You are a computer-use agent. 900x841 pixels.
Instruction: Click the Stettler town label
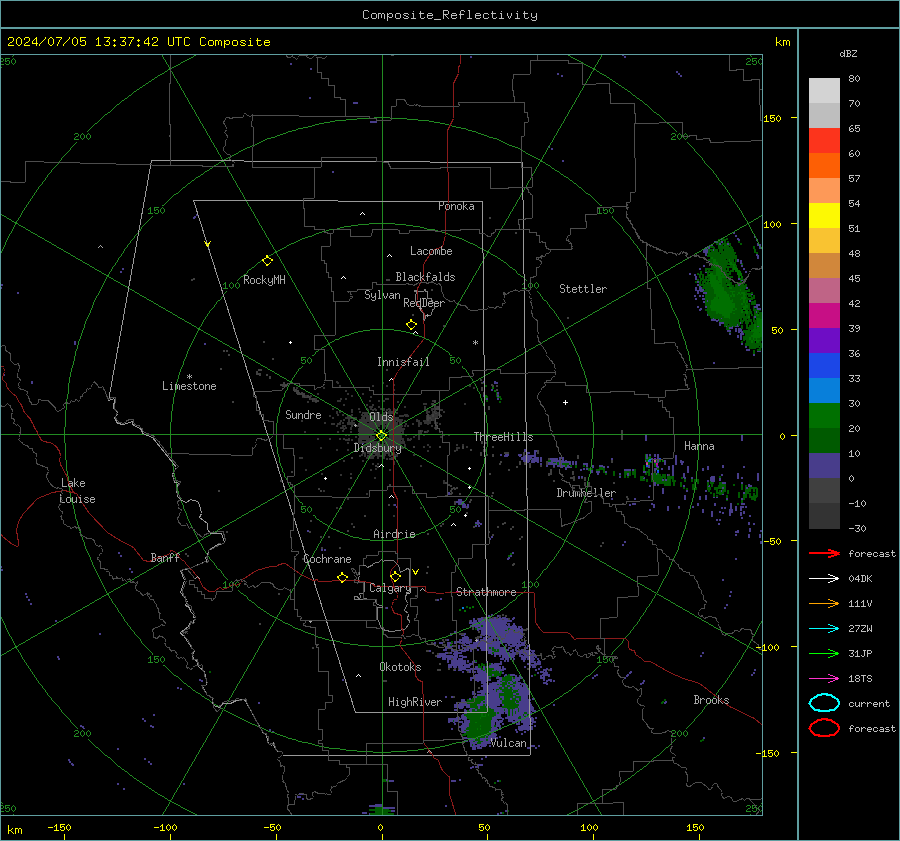click(583, 289)
